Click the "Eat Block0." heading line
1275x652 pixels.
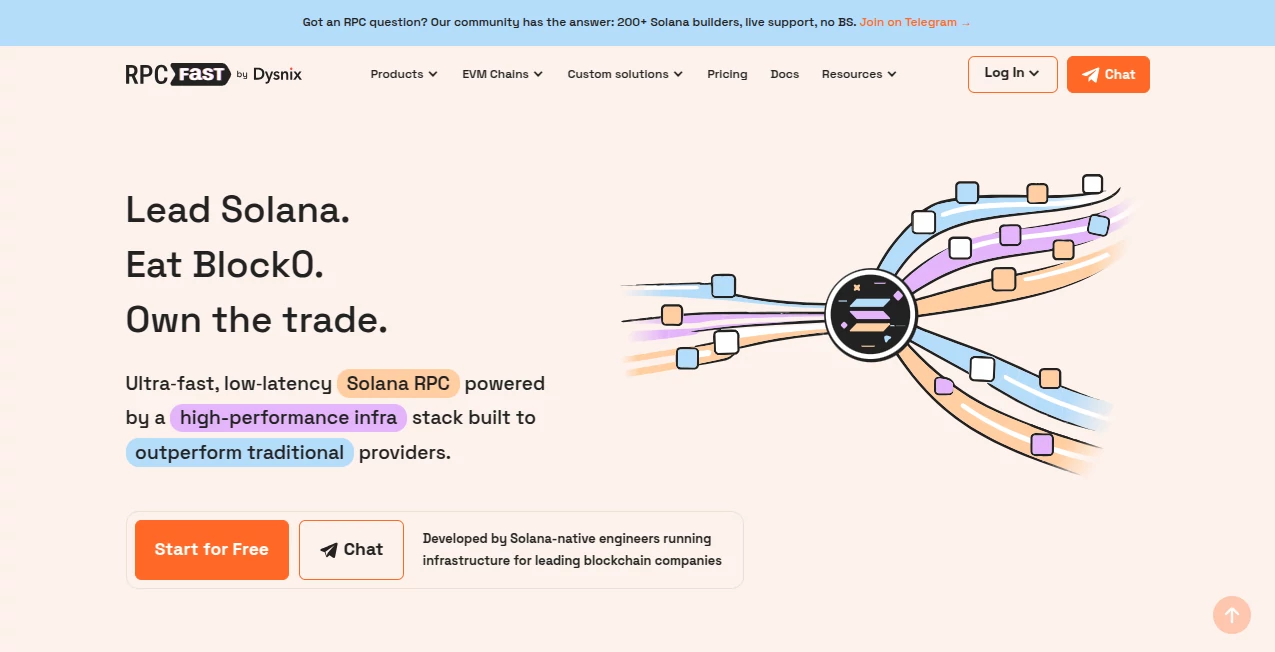[225, 265]
